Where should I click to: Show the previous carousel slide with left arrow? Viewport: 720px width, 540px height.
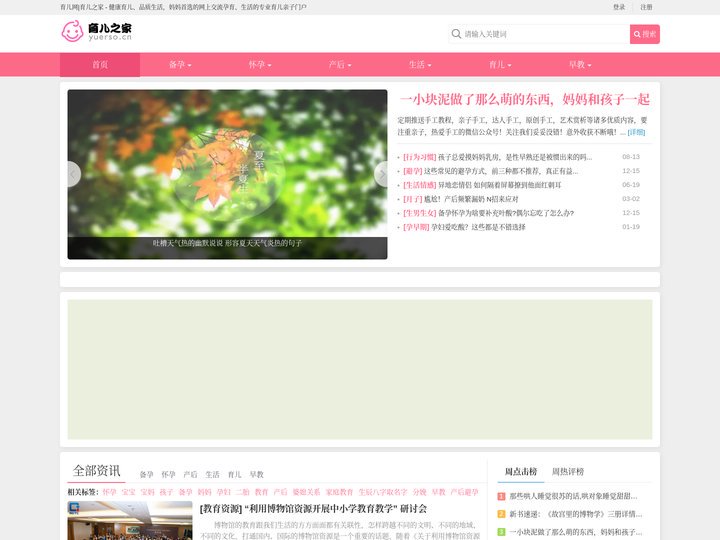(x=74, y=174)
